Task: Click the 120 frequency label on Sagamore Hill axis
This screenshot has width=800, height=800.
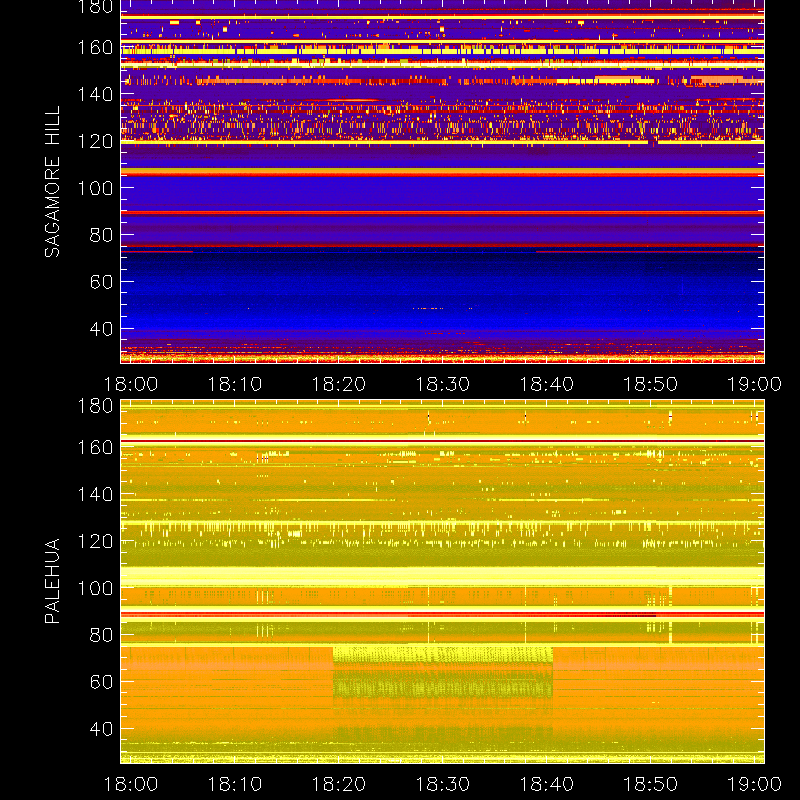Action: point(95,141)
